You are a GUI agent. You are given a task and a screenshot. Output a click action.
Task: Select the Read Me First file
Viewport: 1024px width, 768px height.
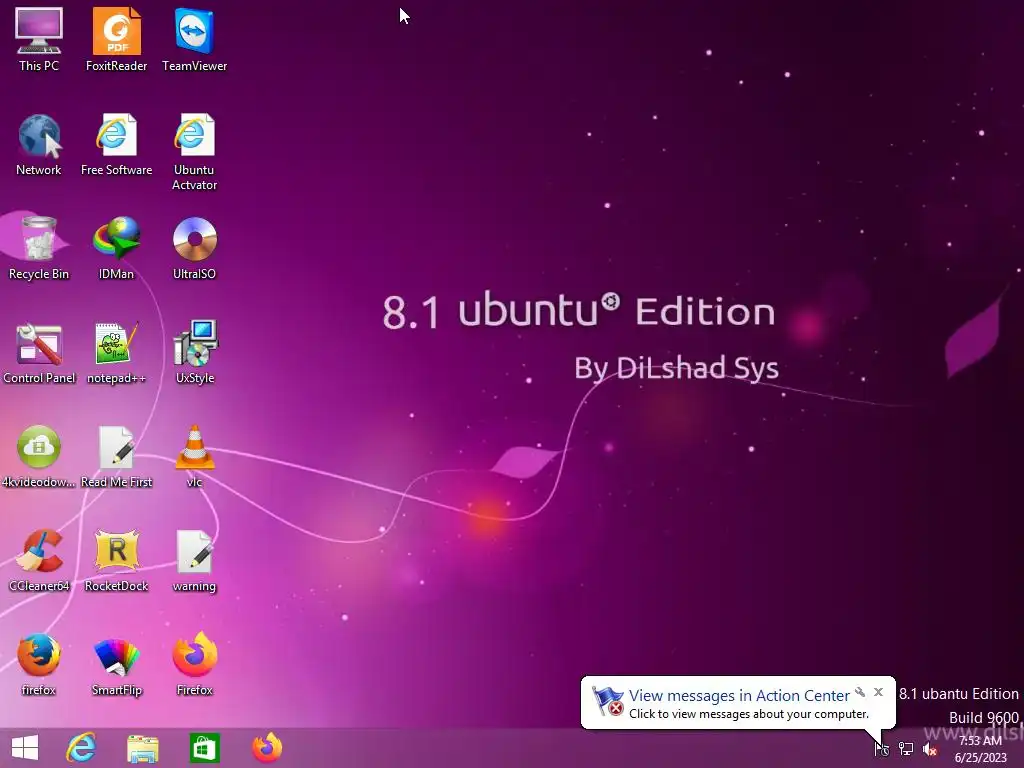coord(116,456)
